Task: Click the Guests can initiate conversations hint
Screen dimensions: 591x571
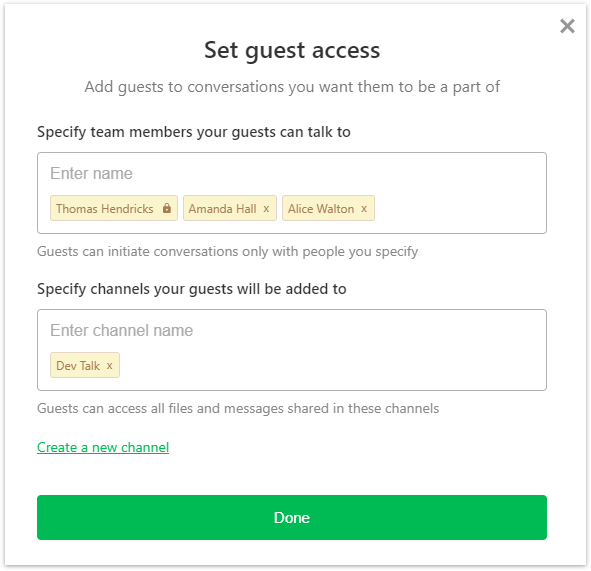Action: coord(228,251)
